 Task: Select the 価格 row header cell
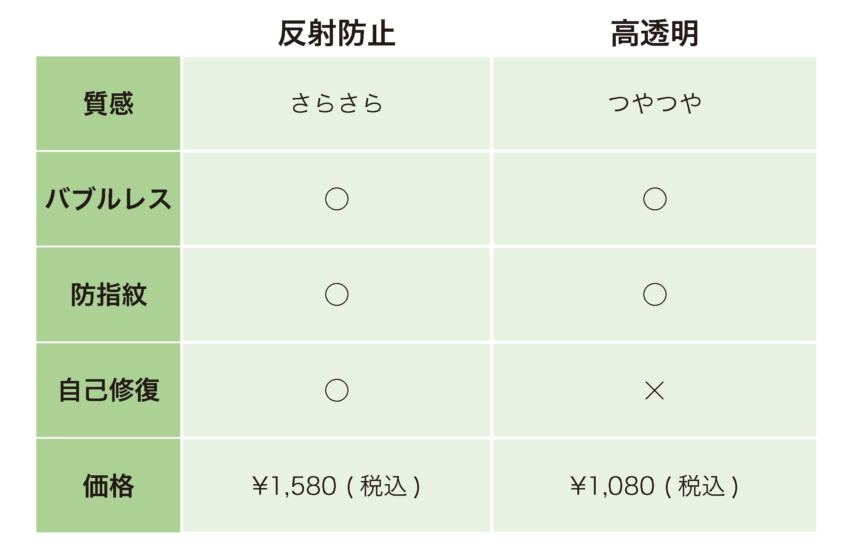click(108, 486)
